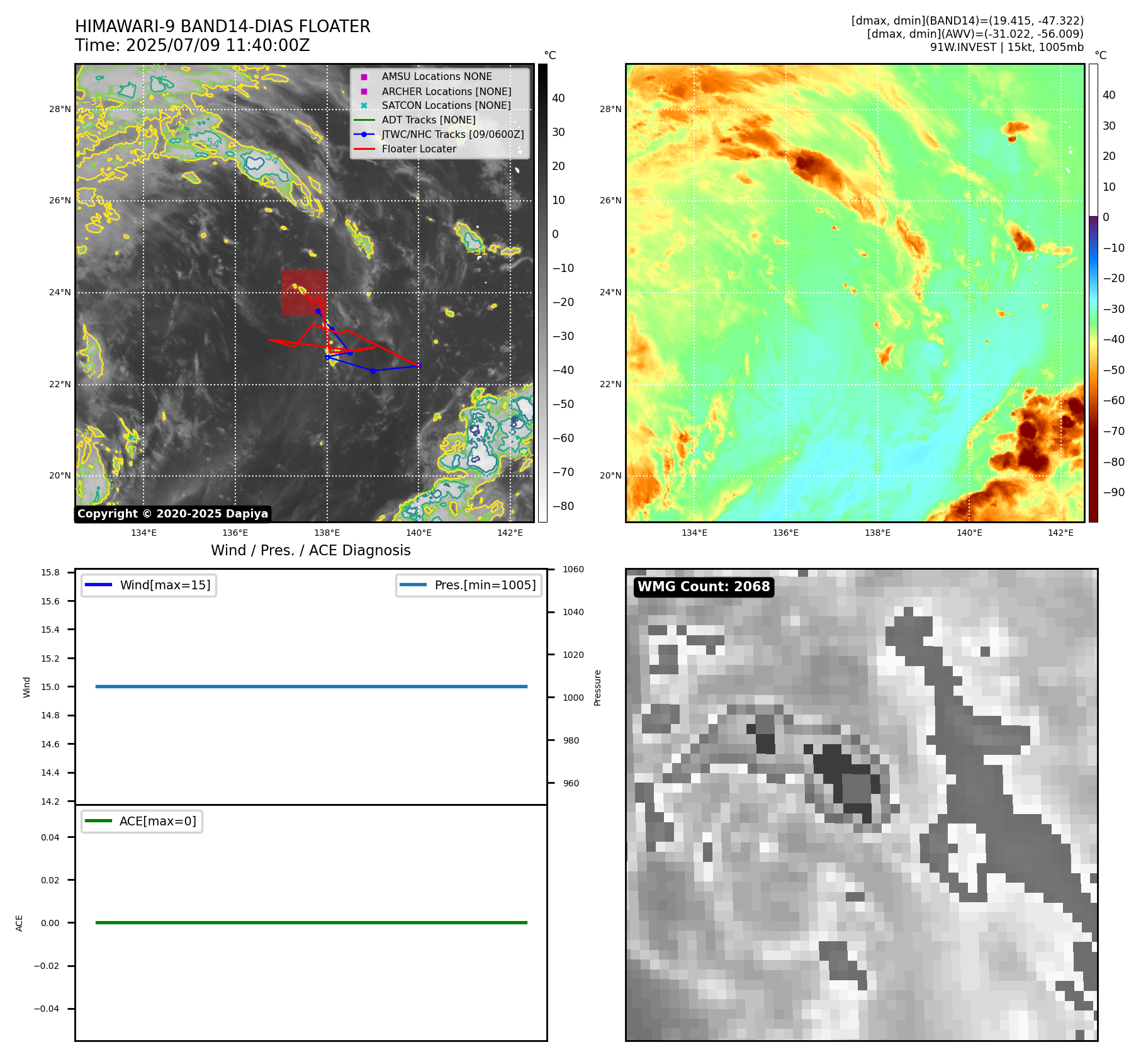Click the 'WMG Count: 2068' label
This screenshot has width=1141, height=1064.
pos(704,587)
